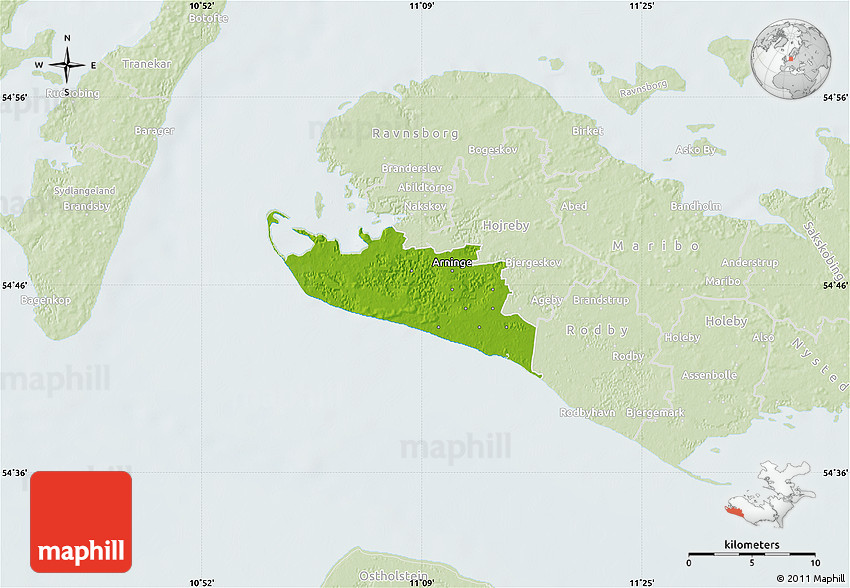Click the Tranekær label on Langeland
850x588 pixels.
[147, 64]
